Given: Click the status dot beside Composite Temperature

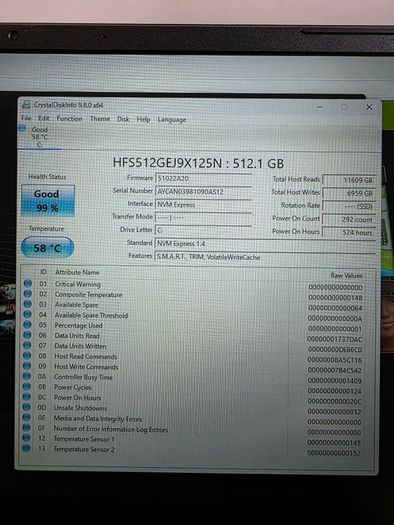Looking at the screenshot, I should (x=28, y=294).
